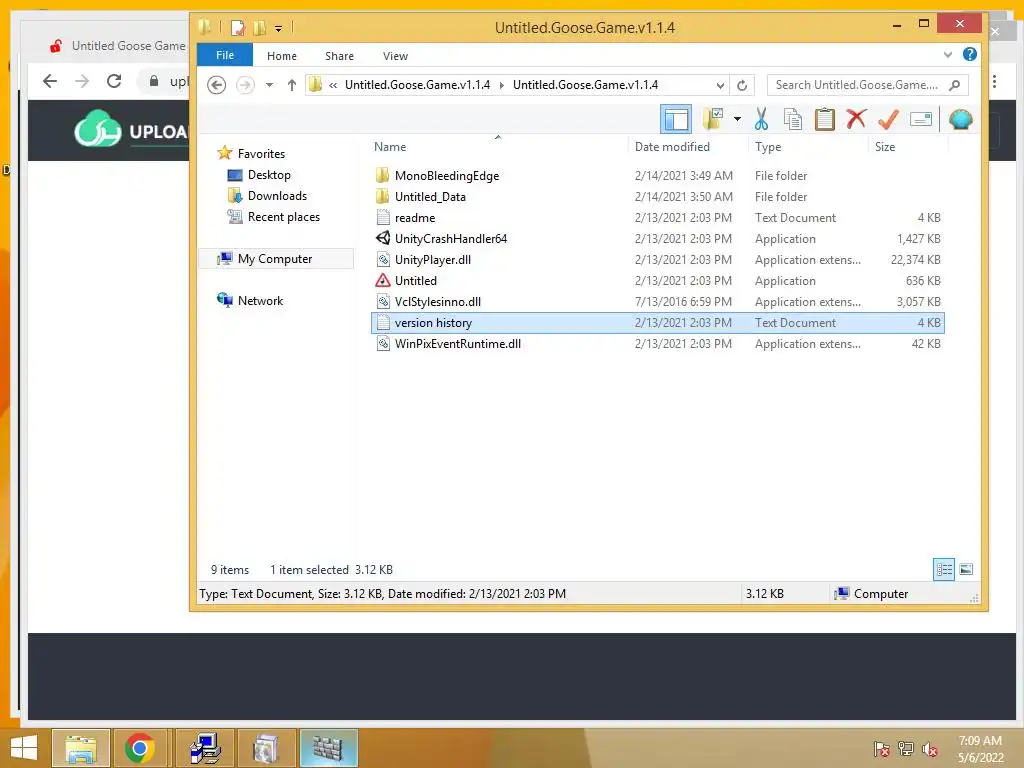
Task: Select the readme text document
Action: (415, 217)
